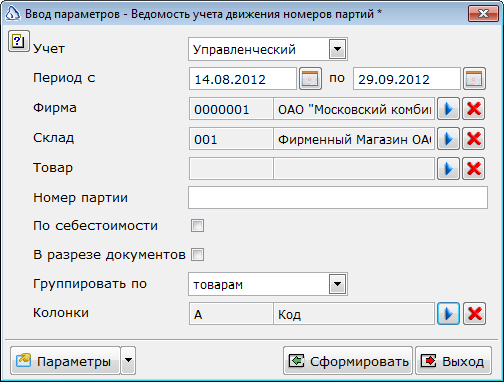The height and width of the screenshot is (382, 504).
Task: Clear the Фирма field with red X
Action: click(x=474, y=109)
